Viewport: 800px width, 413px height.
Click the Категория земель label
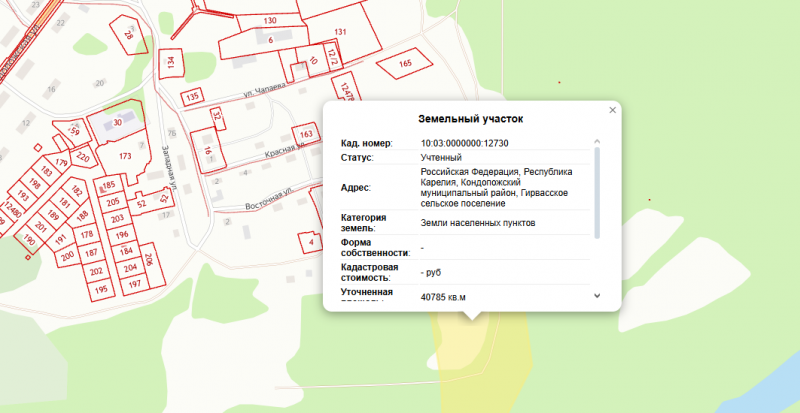coord(363,223)
